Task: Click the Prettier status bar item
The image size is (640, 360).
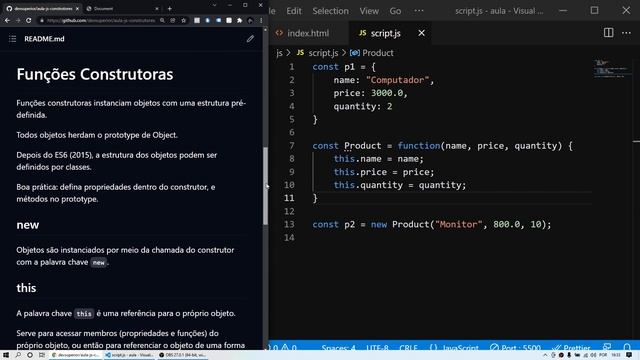Action: point(571,348)
